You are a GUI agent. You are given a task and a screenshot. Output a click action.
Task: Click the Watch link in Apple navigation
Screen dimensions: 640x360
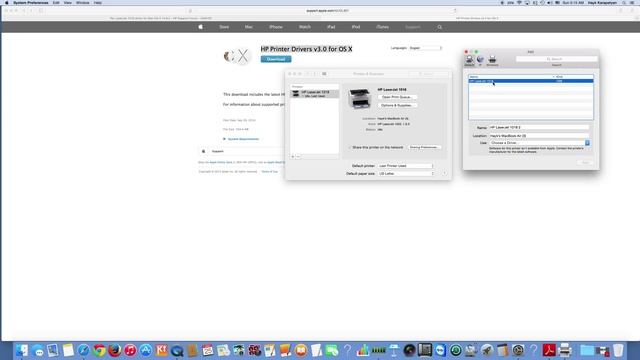pos(304,27)
